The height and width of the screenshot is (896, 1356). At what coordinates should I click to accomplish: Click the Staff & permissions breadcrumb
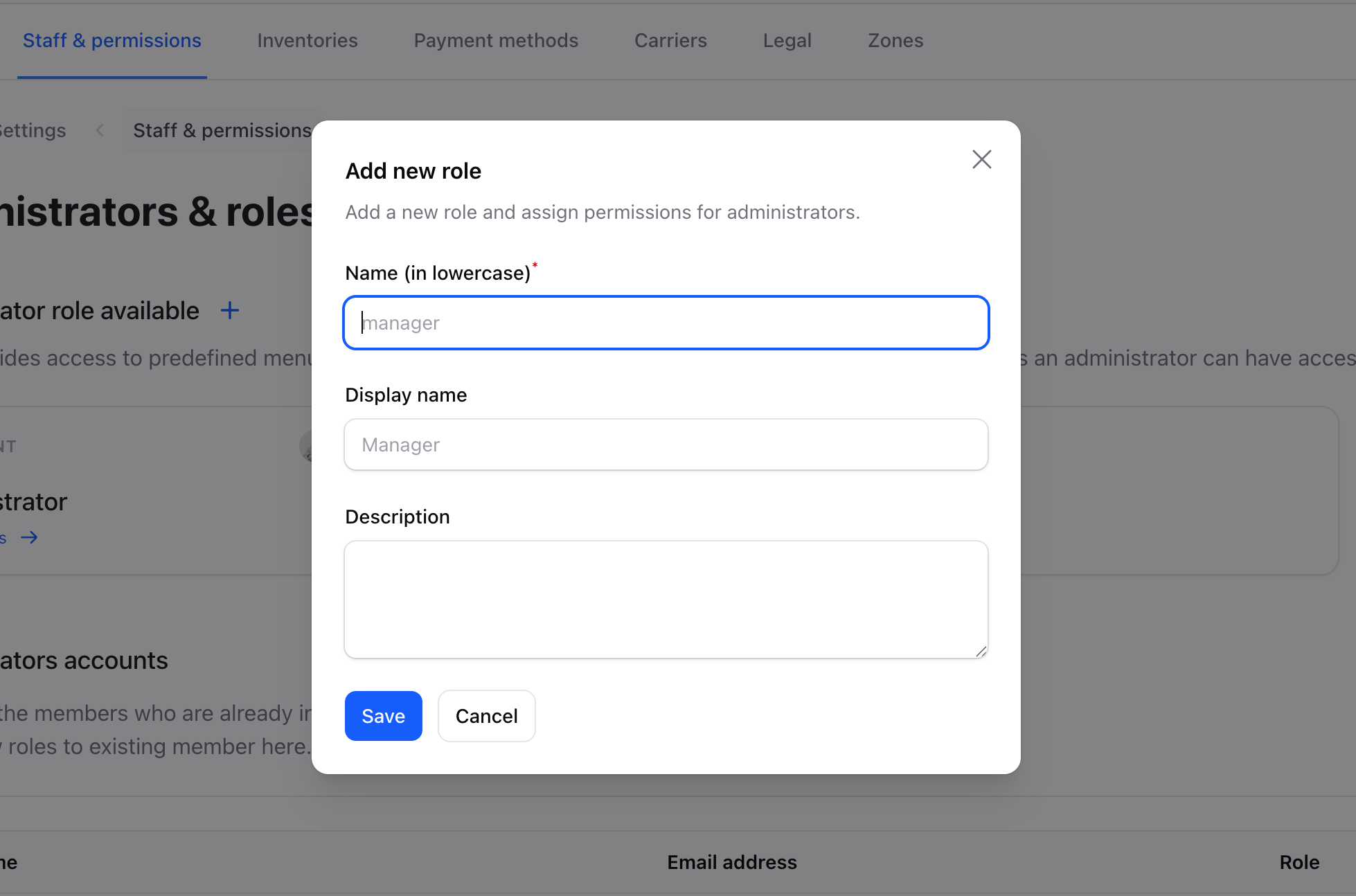[222, 130]
